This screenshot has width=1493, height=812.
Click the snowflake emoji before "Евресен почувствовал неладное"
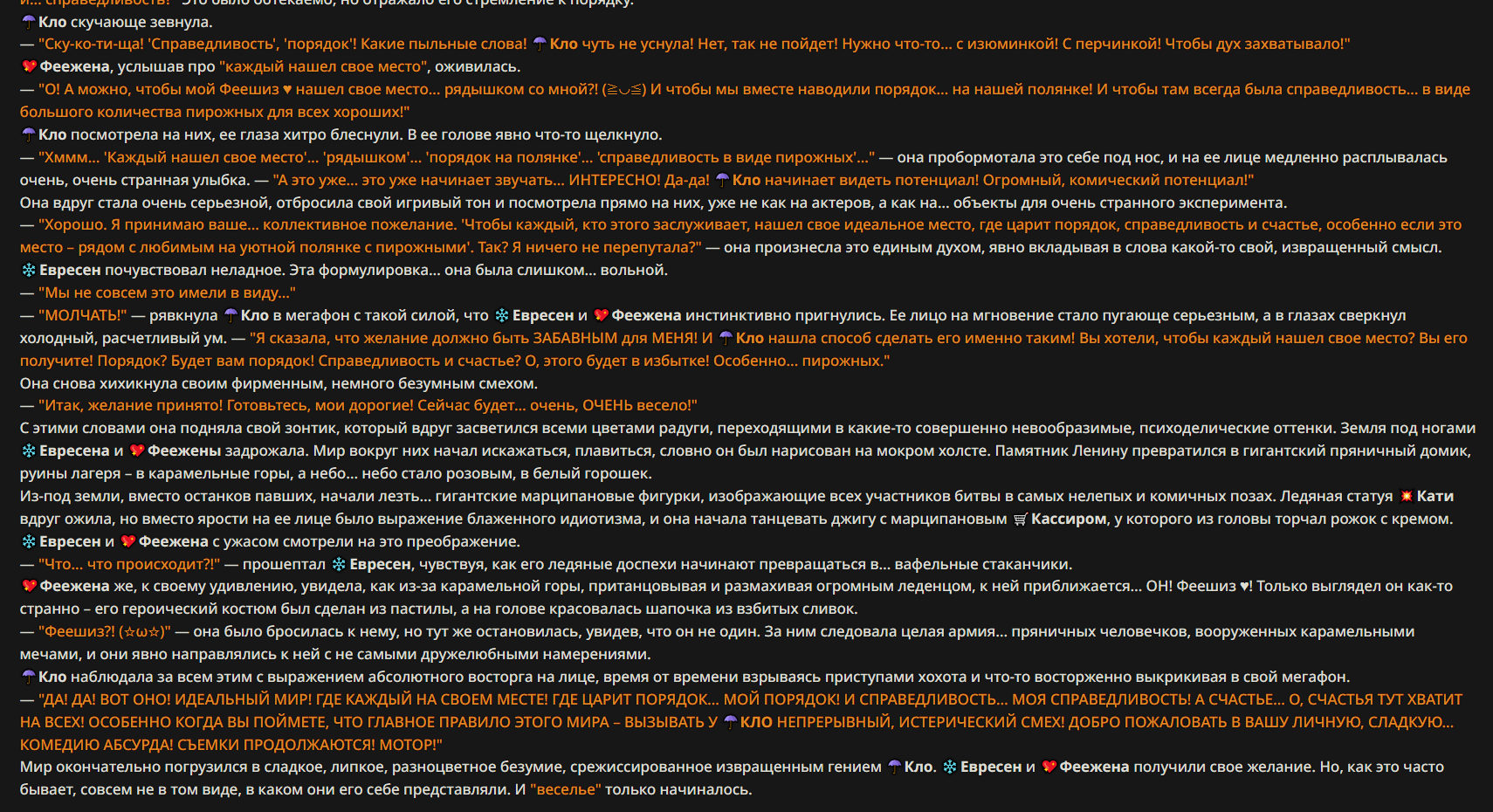[x=29, y=270]
